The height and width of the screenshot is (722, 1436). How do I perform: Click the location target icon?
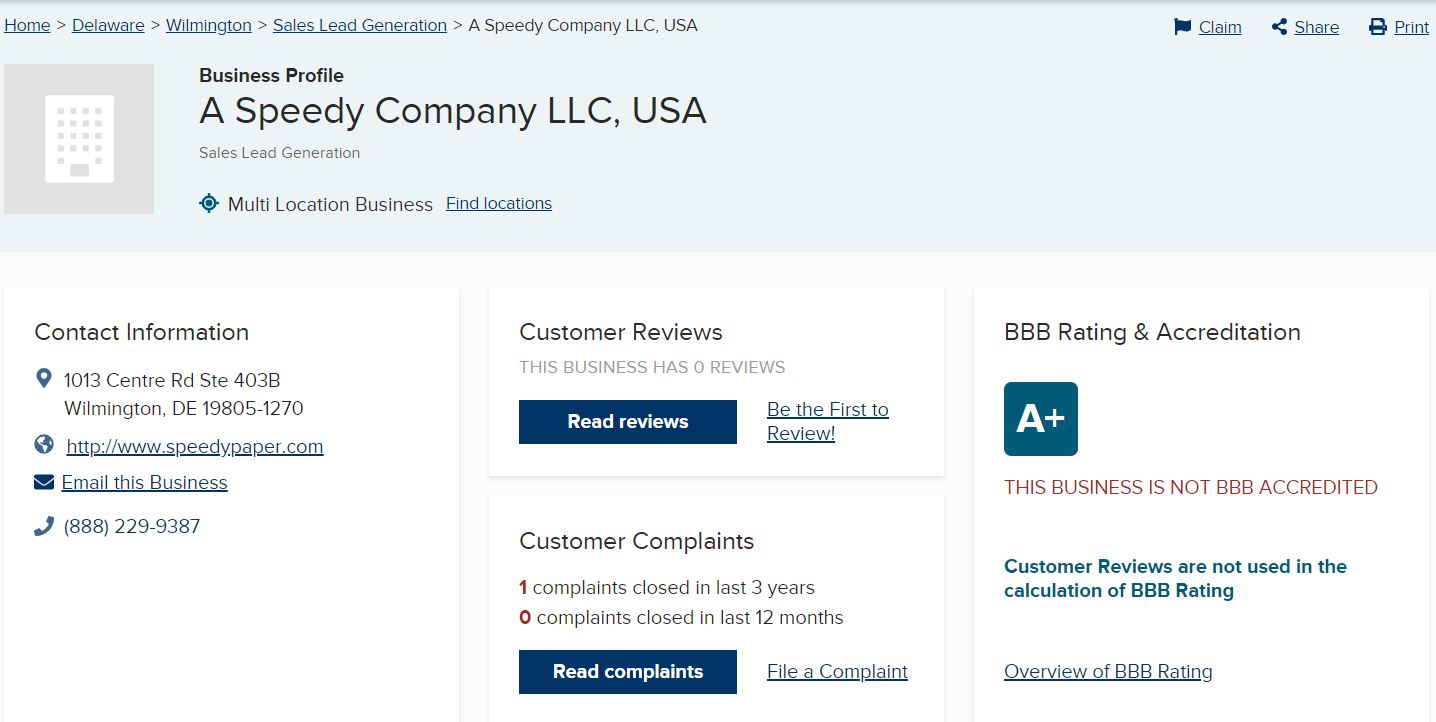click(x=208, y=204)
